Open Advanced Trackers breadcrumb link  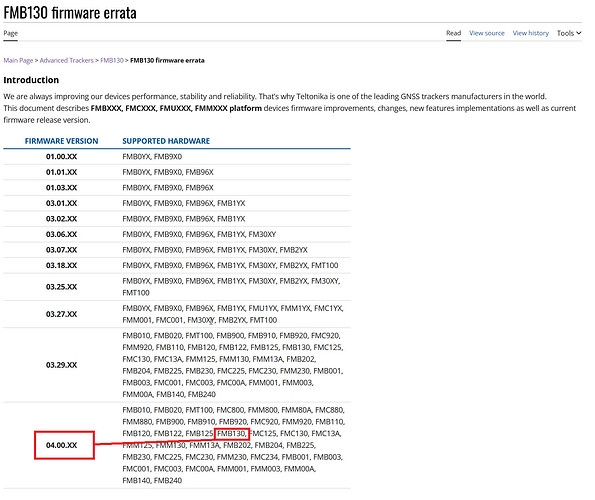pyautogui.click(x=66, y=60)
